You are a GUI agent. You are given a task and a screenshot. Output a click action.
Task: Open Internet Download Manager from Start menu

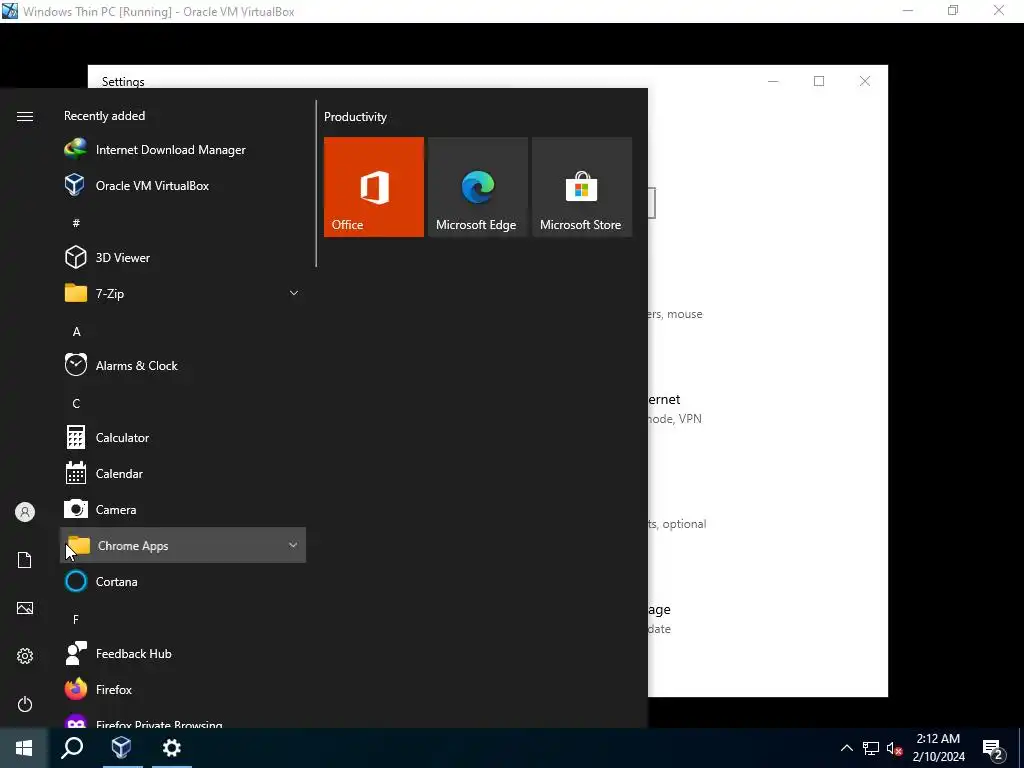pyautogui.click(x=183, y=150)
